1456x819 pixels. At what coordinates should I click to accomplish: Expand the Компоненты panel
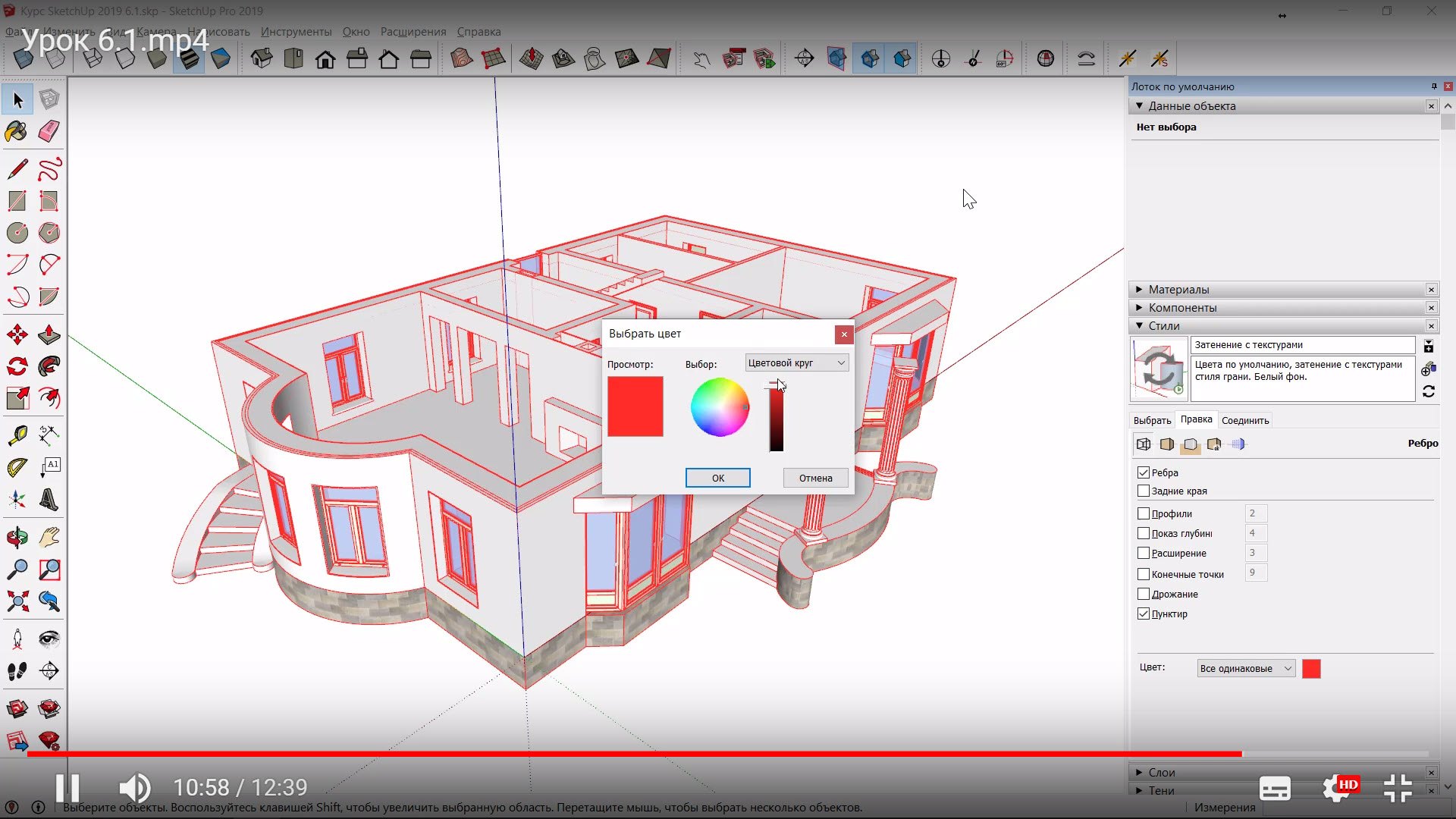tap(1139, 308)
